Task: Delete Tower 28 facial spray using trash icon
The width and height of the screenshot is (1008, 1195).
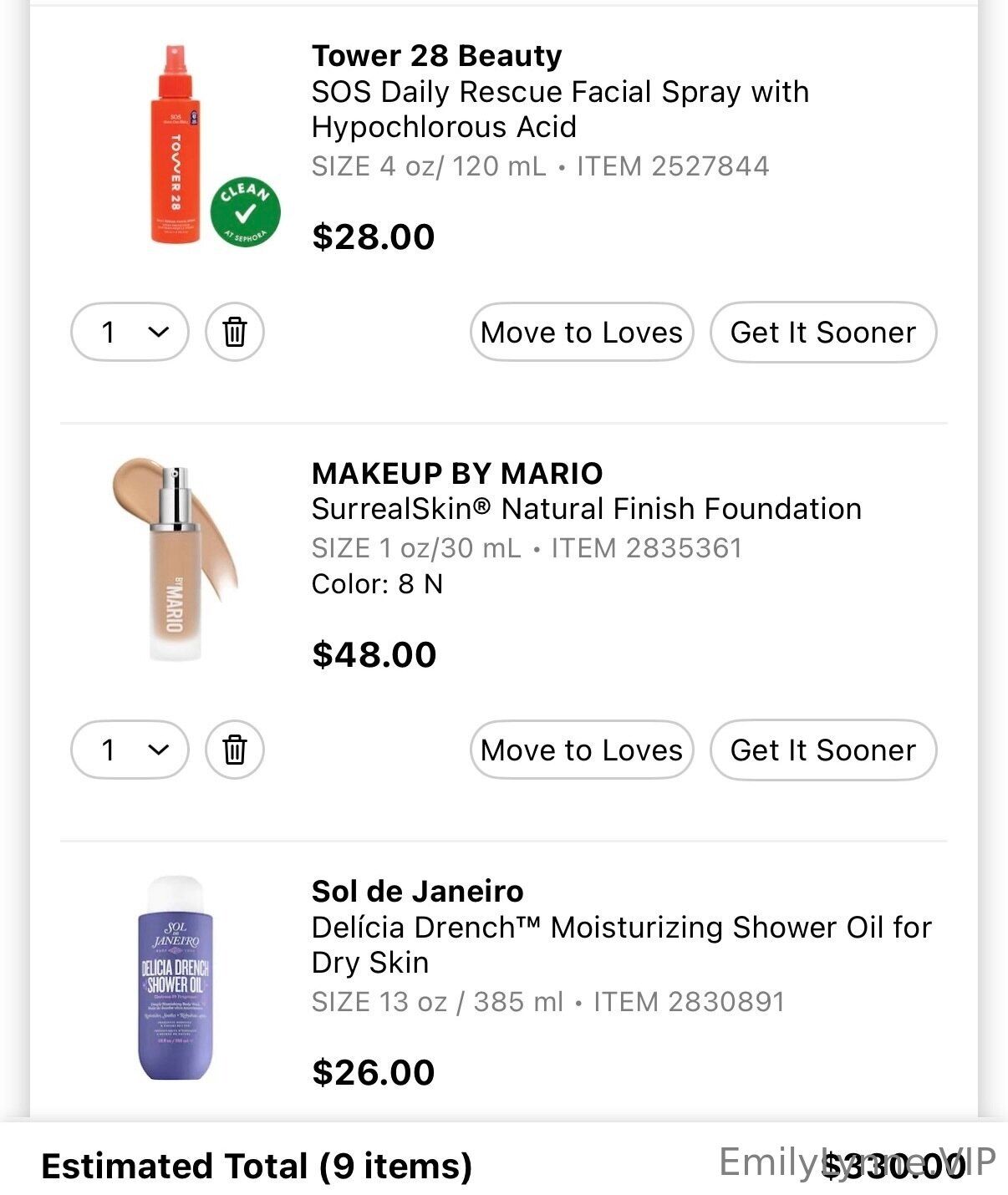Action: pos(235,332)
